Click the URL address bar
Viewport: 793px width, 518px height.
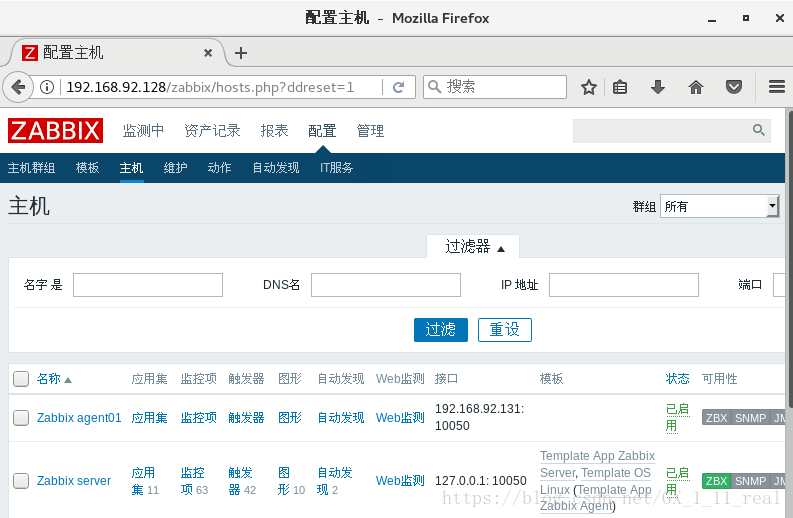pos(223,87)
